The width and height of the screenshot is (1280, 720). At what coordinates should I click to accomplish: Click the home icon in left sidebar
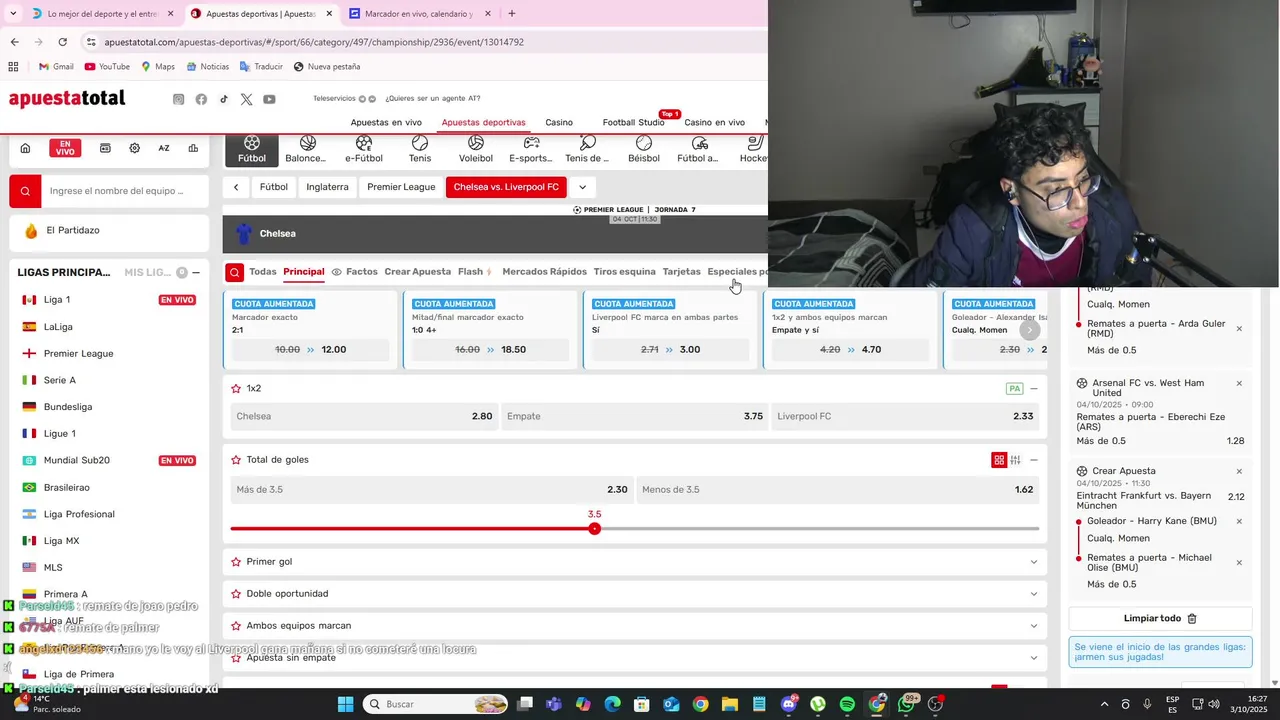click(x=25, y=148)
